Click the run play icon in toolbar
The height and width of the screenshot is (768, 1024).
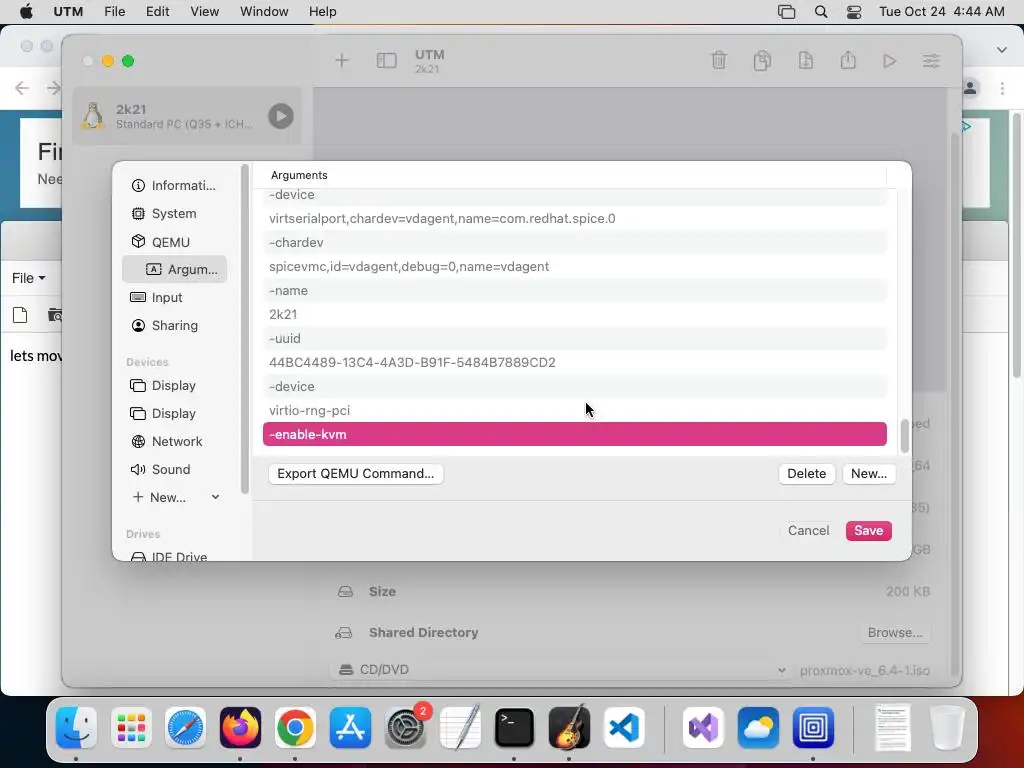coord(889,61)
